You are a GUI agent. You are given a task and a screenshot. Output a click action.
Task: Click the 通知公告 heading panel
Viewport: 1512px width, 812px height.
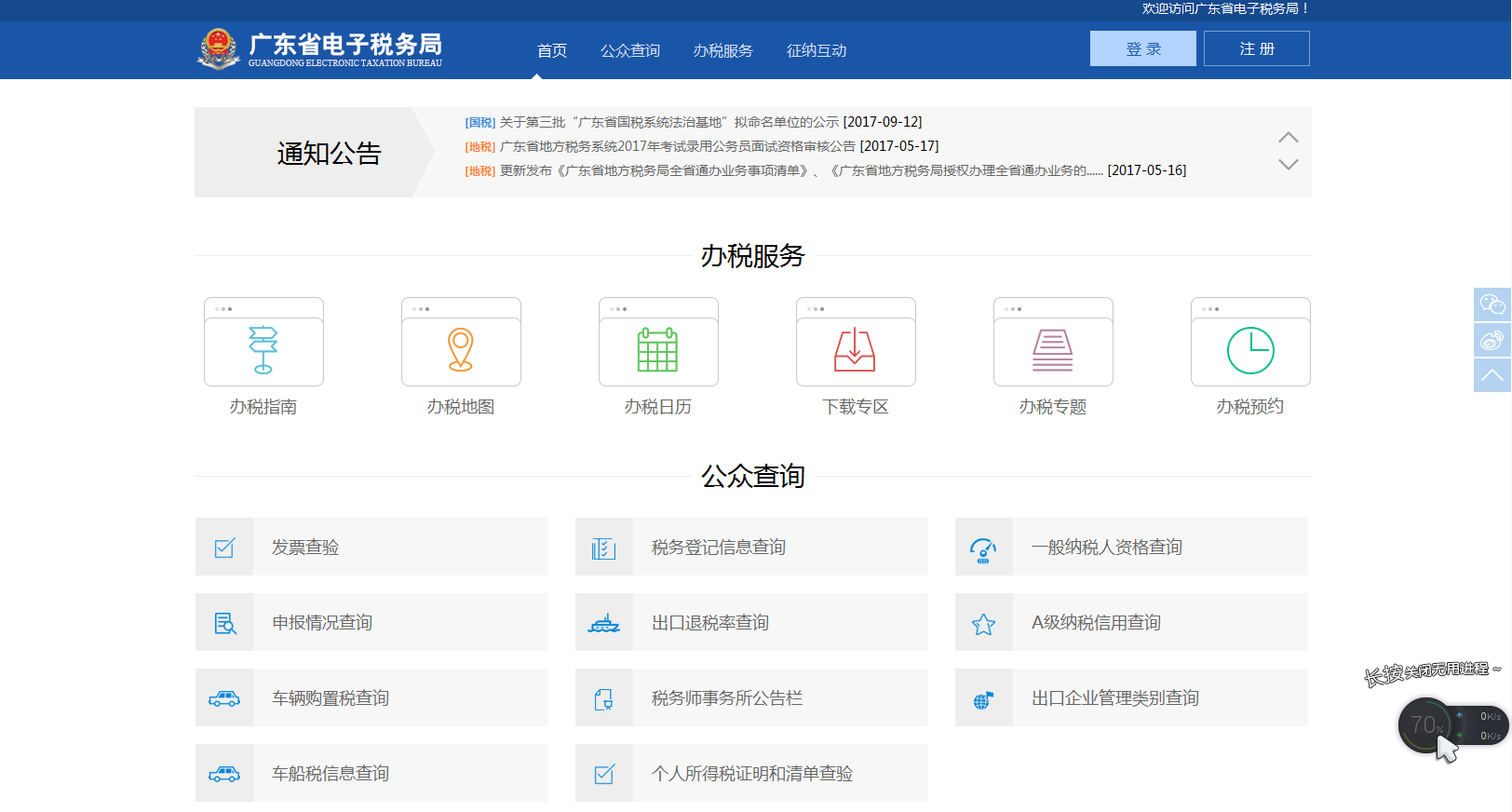[314, 153]
